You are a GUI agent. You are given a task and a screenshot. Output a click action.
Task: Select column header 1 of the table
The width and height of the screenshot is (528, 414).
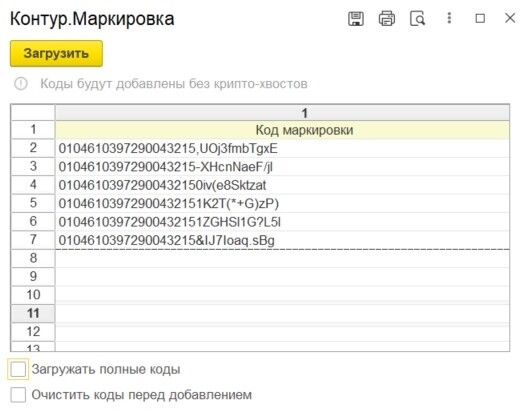tap(282, 113)
